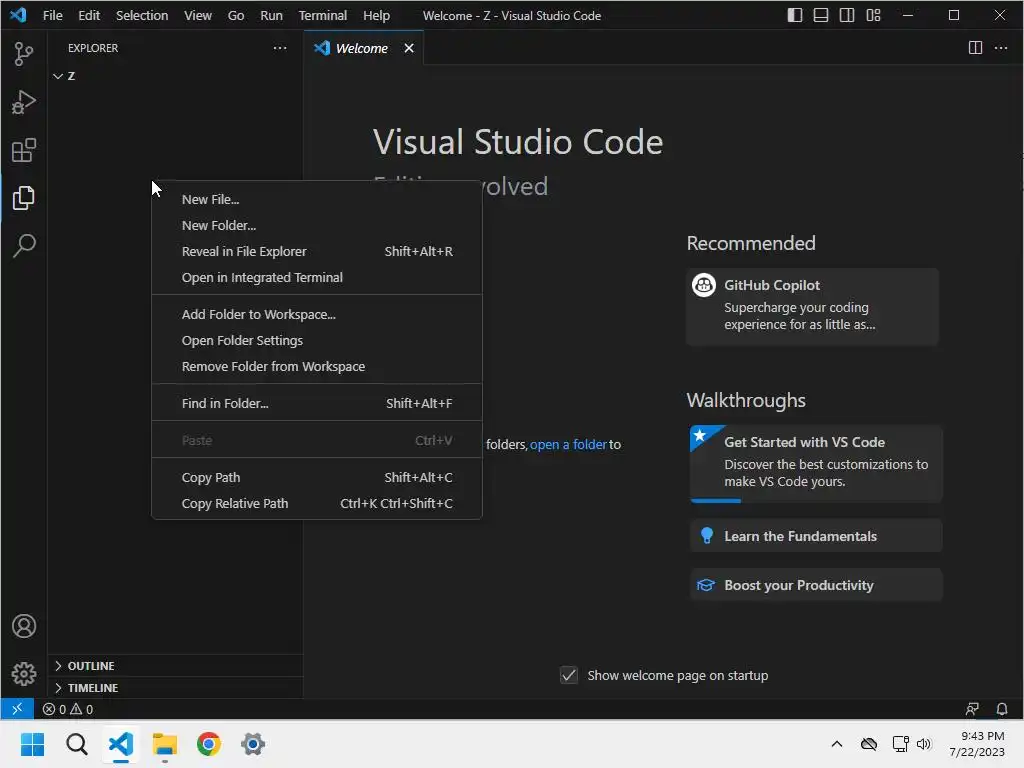Choose New Folder... in context menu

317,225
